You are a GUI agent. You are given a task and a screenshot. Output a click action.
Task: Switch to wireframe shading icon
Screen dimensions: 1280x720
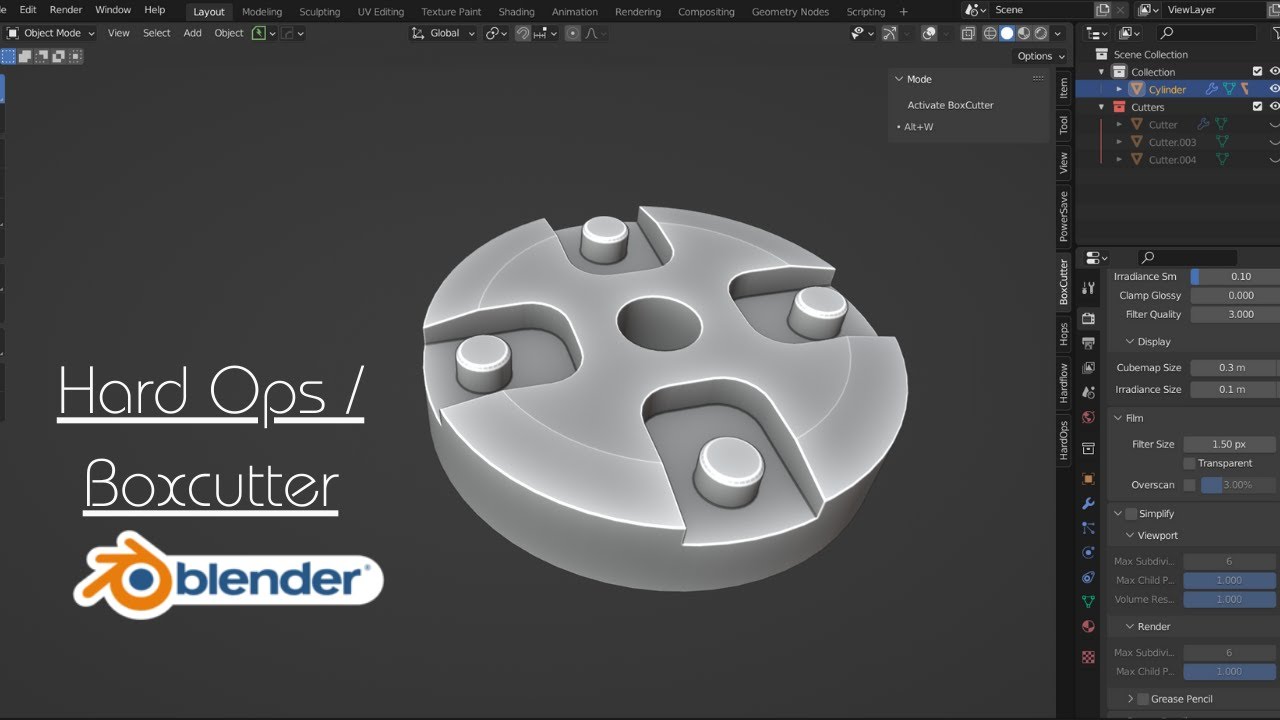[990, 33]
